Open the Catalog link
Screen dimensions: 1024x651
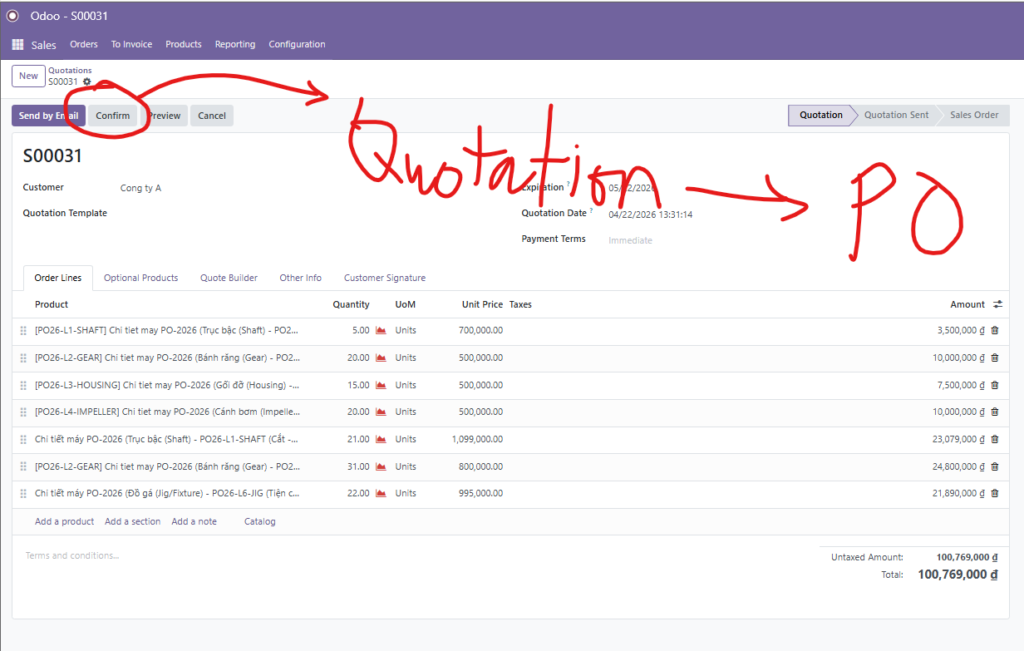(260, 521)
